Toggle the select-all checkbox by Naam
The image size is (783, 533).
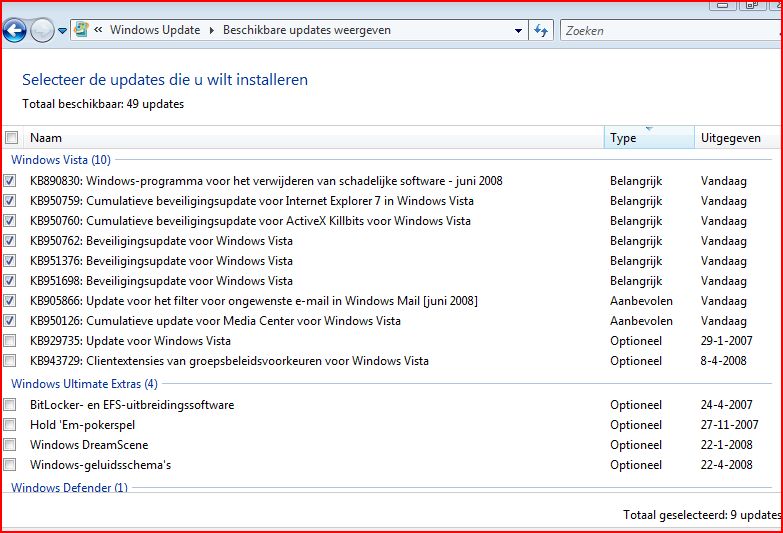tap(11, 137)
